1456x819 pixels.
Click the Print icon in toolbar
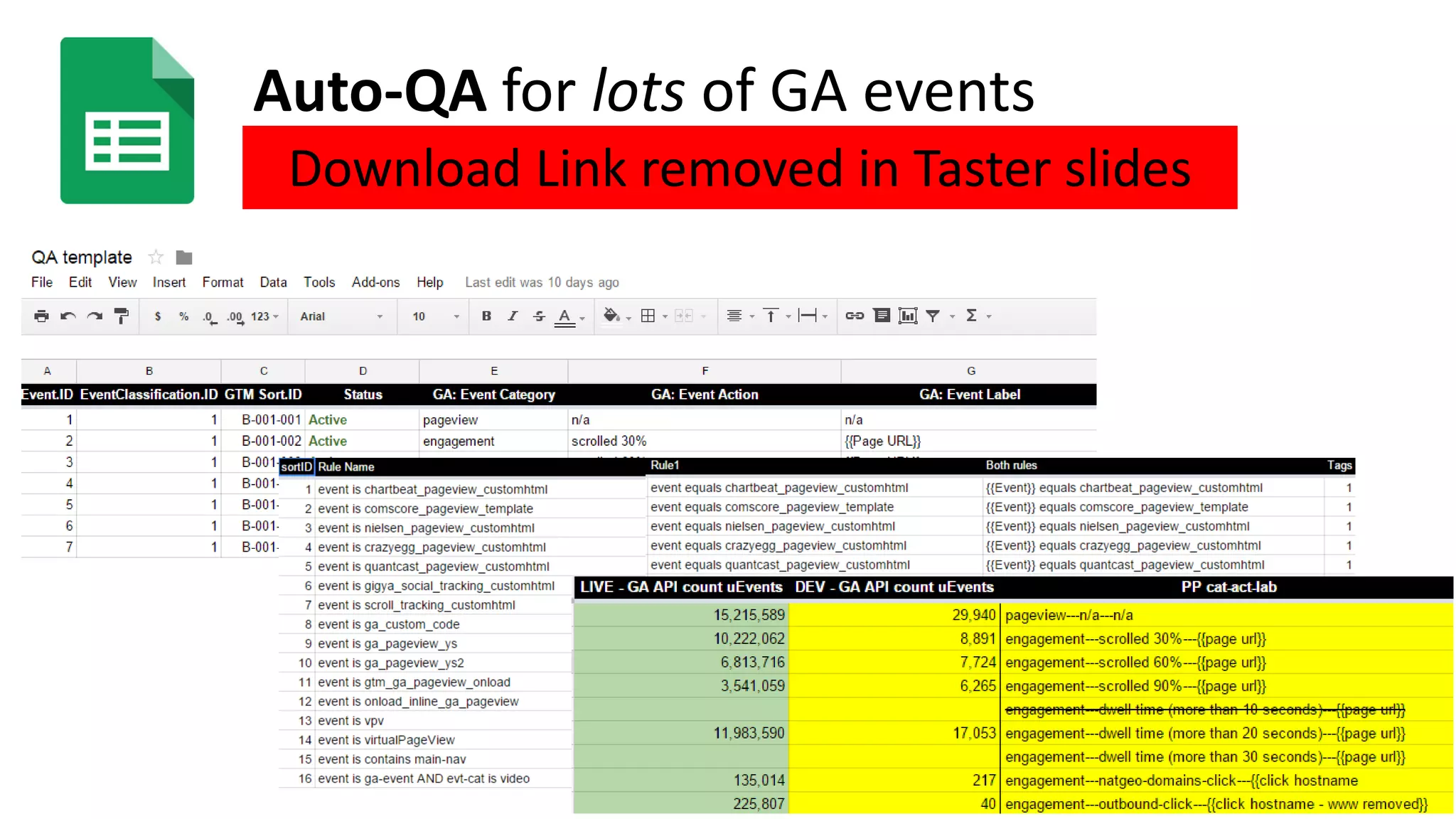(x=42, y=316)
